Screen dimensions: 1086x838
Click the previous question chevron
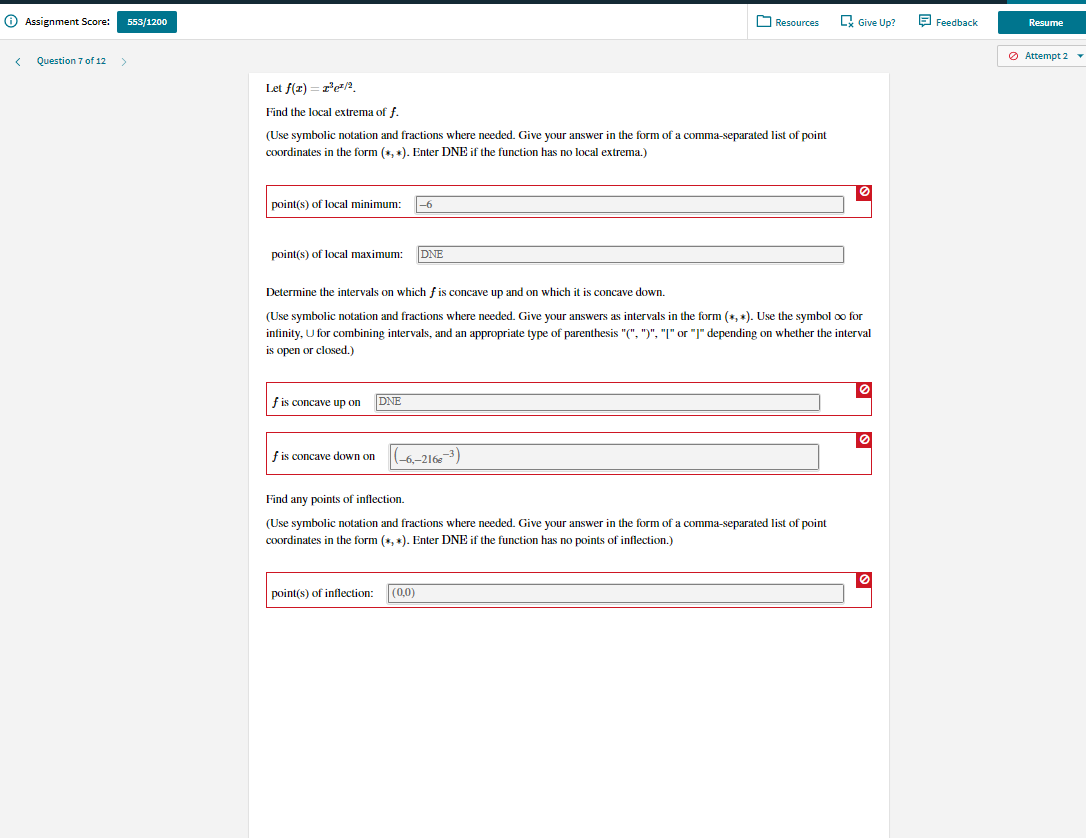[17, 61]
